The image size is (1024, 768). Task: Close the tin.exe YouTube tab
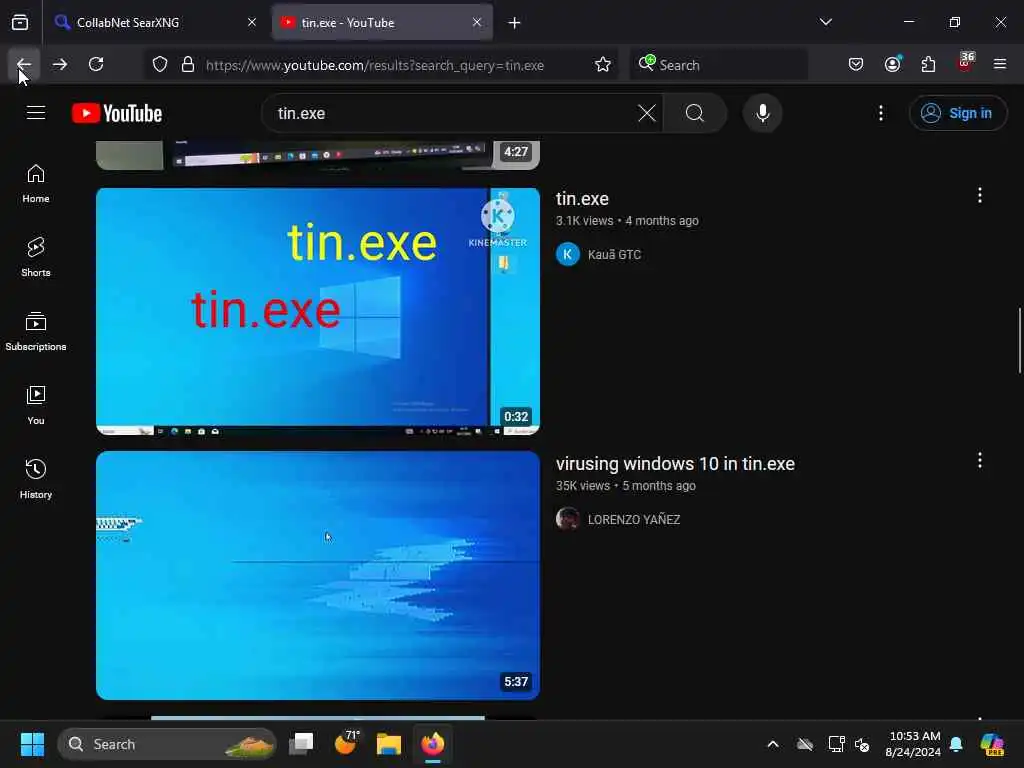(477, 23)
